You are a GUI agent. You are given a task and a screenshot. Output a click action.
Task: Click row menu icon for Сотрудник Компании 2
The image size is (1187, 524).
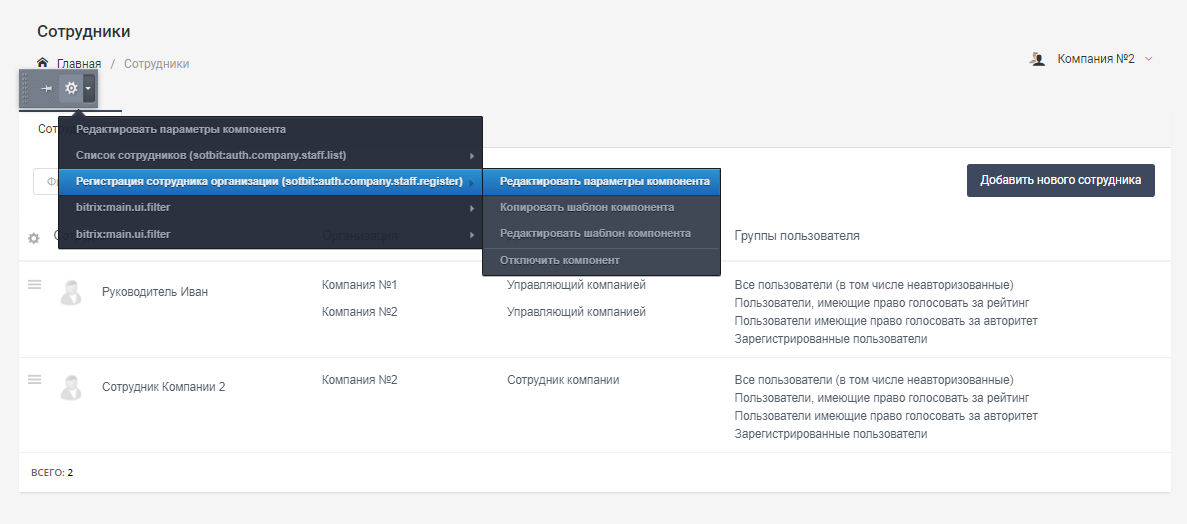[x=34, y=379]
